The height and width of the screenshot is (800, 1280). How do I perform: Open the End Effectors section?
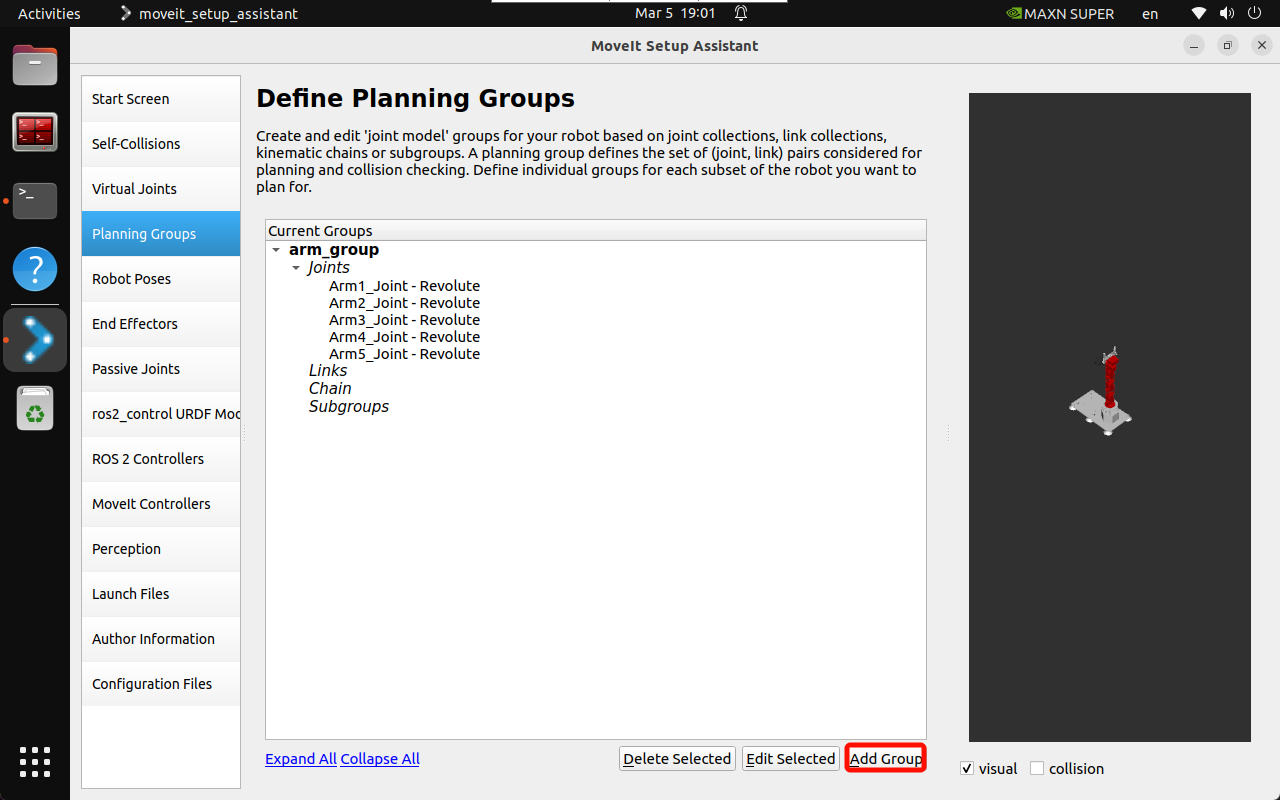tap(161, 324)
